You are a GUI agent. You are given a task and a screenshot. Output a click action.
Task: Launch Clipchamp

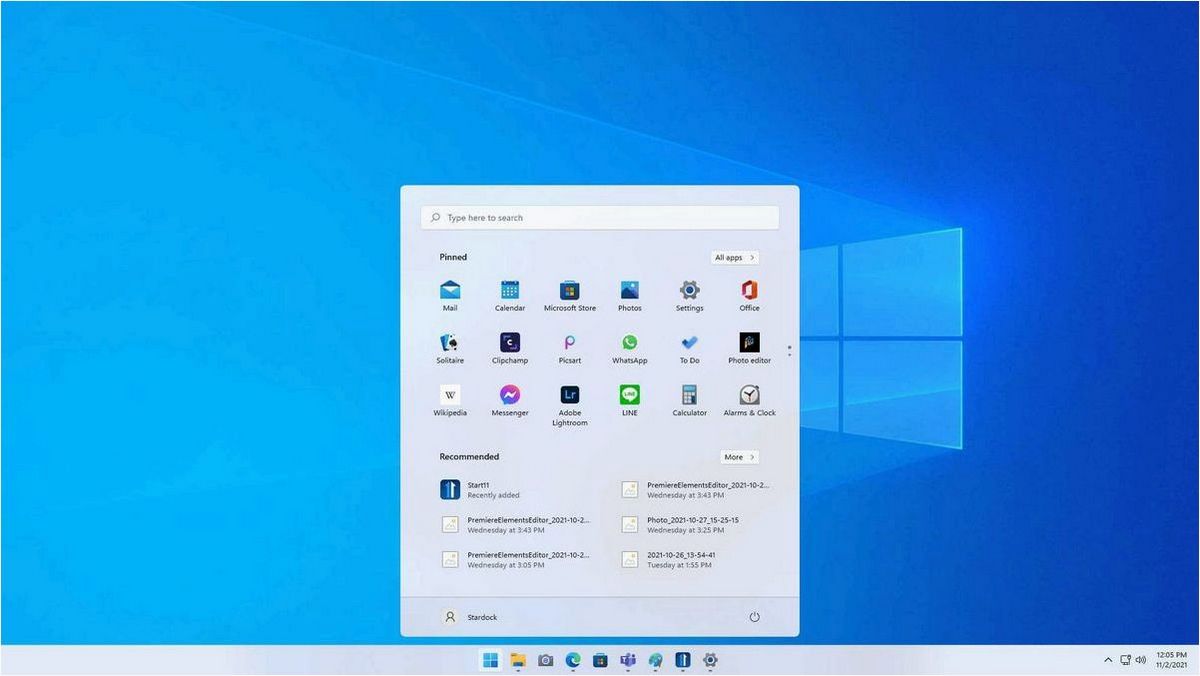pyautogui.click(x=510, y=348)
